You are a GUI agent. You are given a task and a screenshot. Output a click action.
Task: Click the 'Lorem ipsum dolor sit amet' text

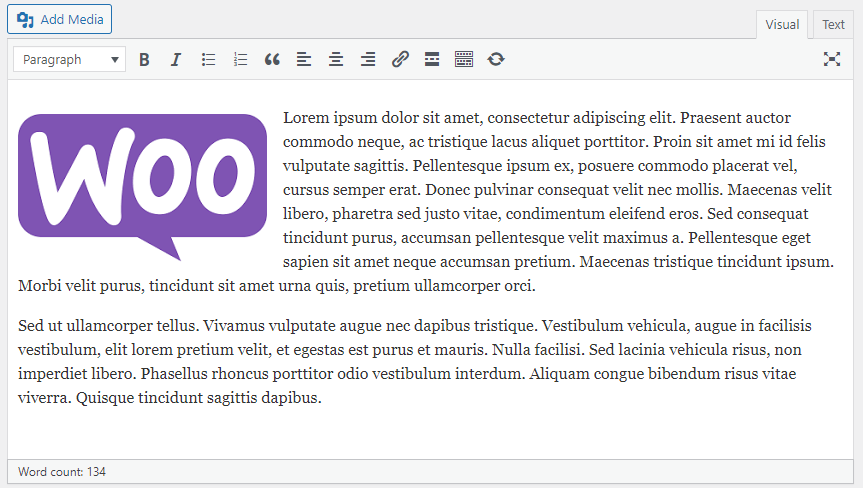[383, 118]
